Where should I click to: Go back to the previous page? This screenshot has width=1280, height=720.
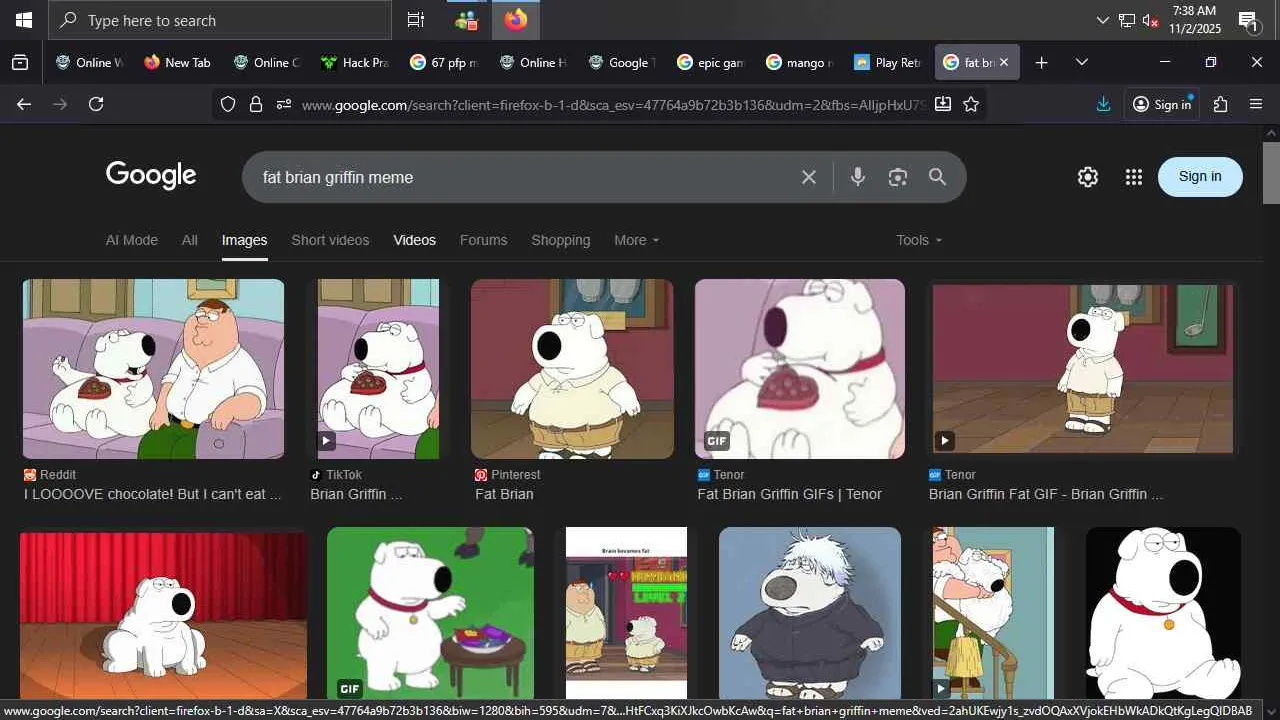tap(24, 104)
